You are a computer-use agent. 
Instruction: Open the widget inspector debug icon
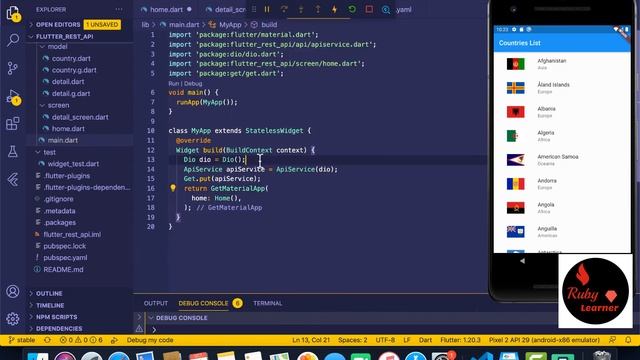tap(386, 9)
